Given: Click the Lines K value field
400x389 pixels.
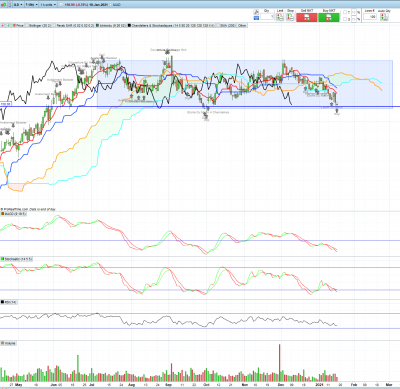Looking at the screenshot, I should (x=370, y=17).
